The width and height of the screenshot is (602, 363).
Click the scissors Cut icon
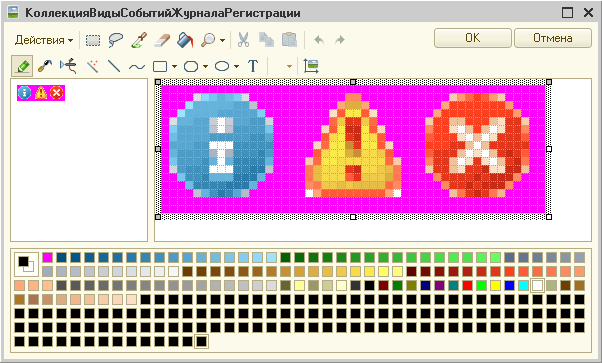point(243,40)
